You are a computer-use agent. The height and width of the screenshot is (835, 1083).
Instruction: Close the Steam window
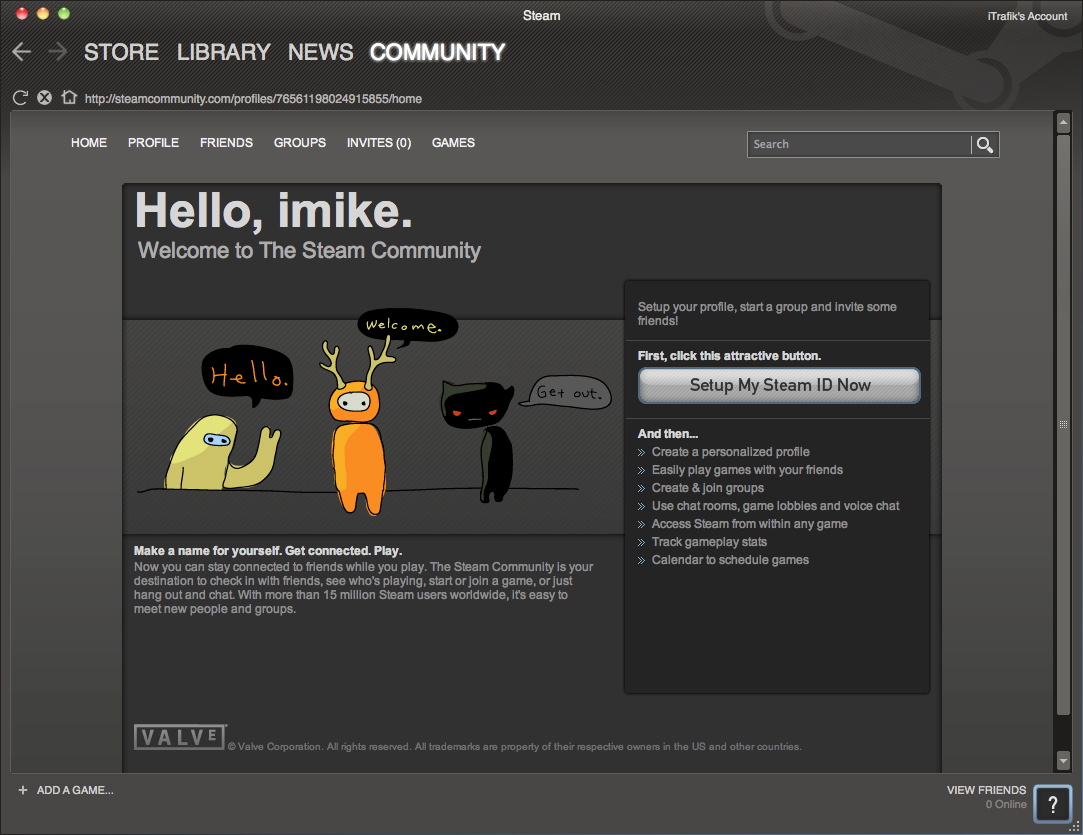point(21,13)
